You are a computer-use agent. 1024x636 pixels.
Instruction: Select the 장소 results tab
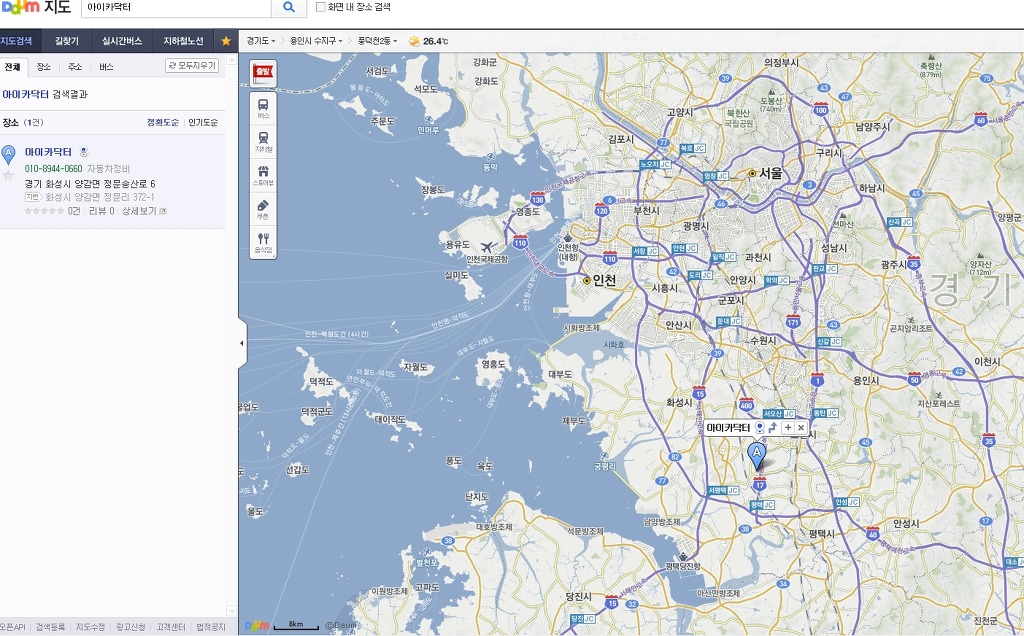pos(44,67)
